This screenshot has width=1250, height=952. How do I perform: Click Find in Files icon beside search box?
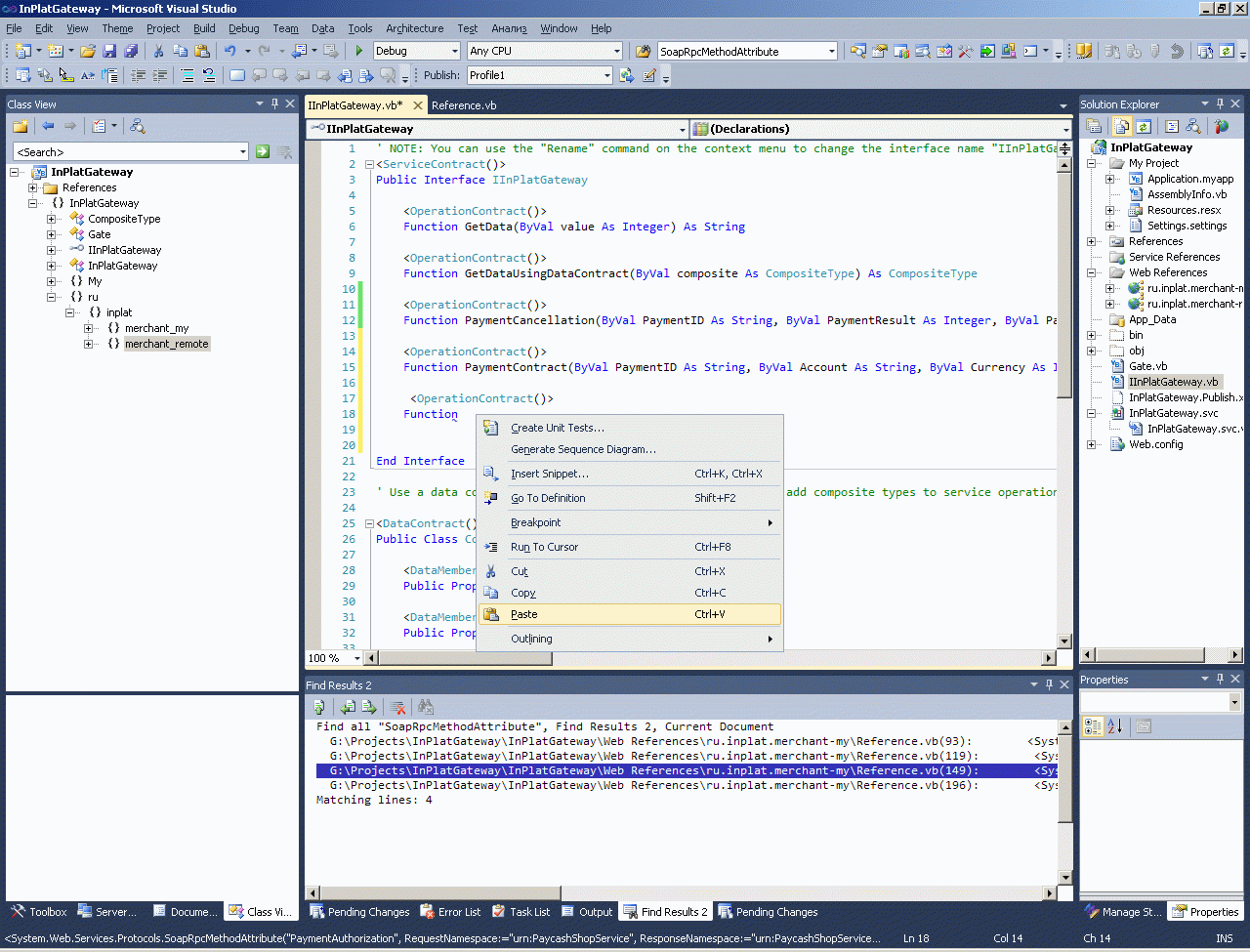(x=643, y=51)
